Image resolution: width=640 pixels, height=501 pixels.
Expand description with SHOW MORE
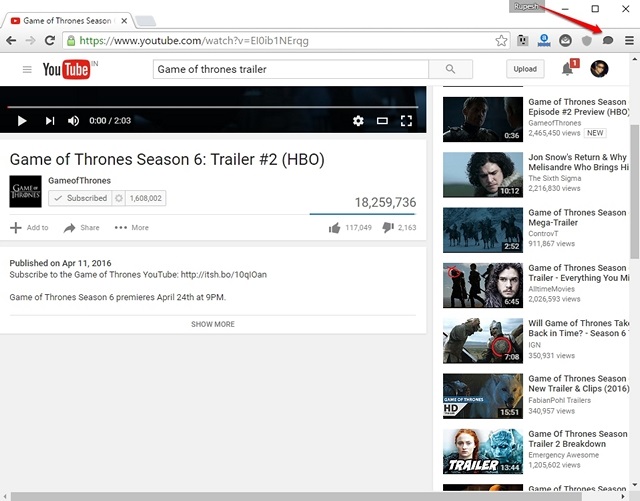pyautogui.click(x=213, y=324)
